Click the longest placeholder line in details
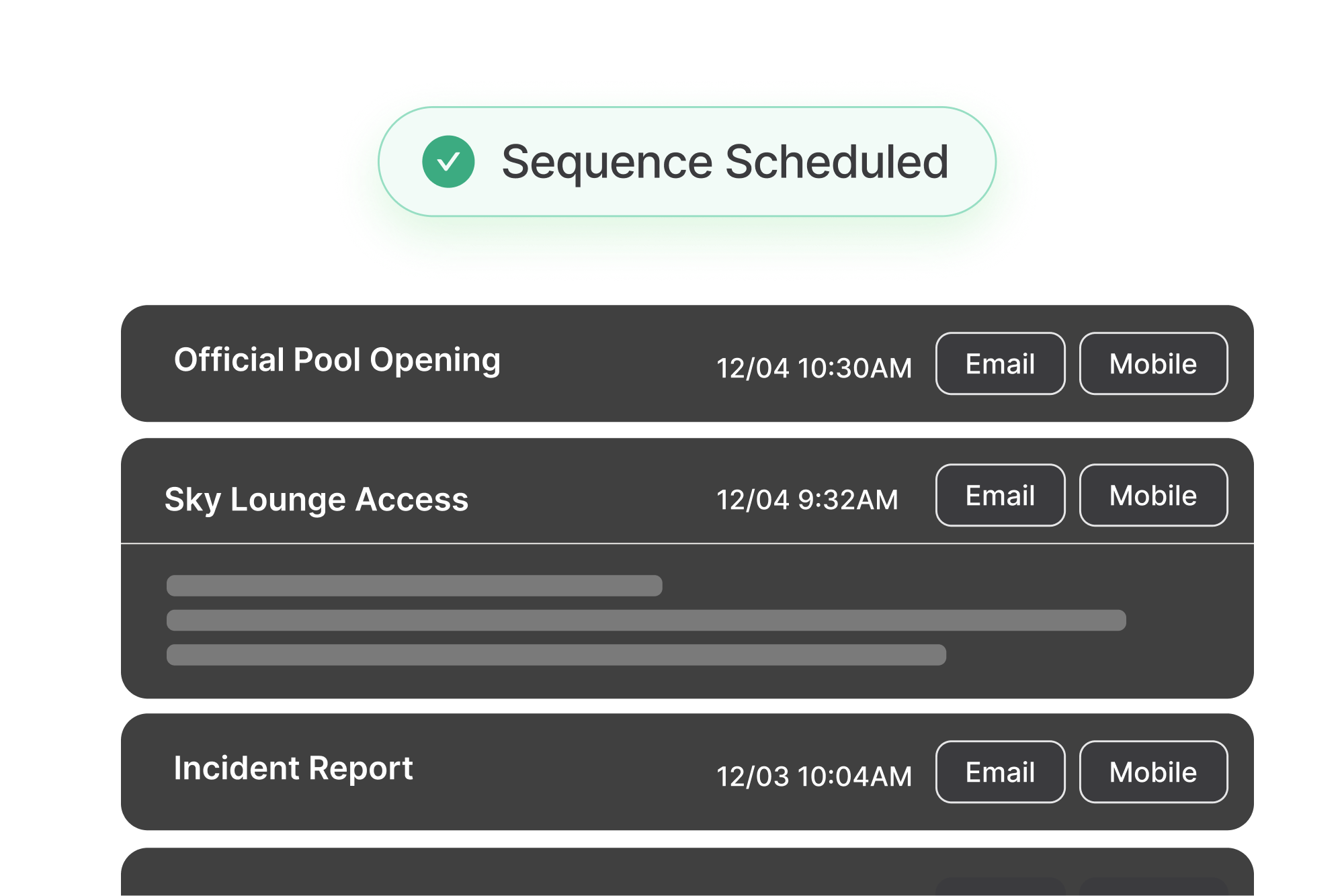This screenshot has width=1344, height=896. pyautogui.click(x=646, y=620)
